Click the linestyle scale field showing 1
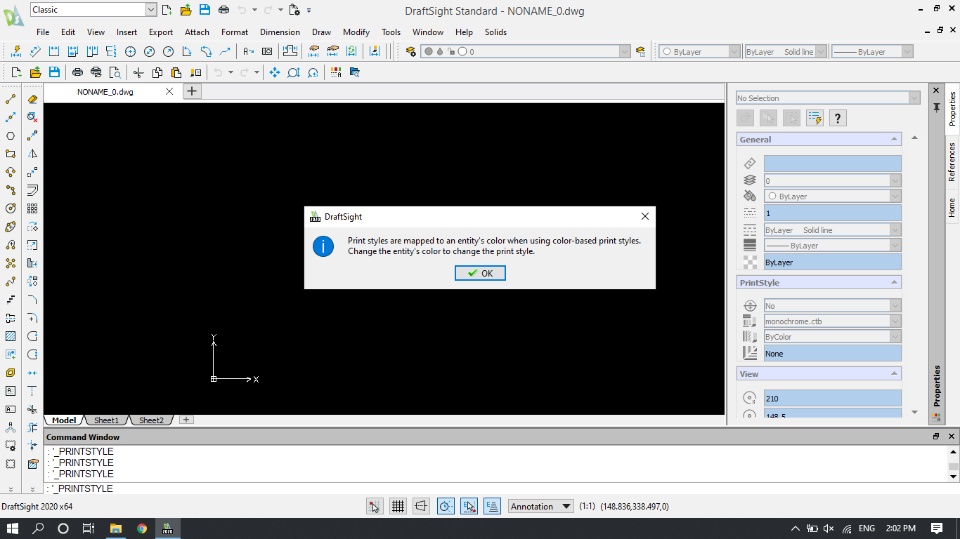Screen dimensions: 960x539 point(832,213)
